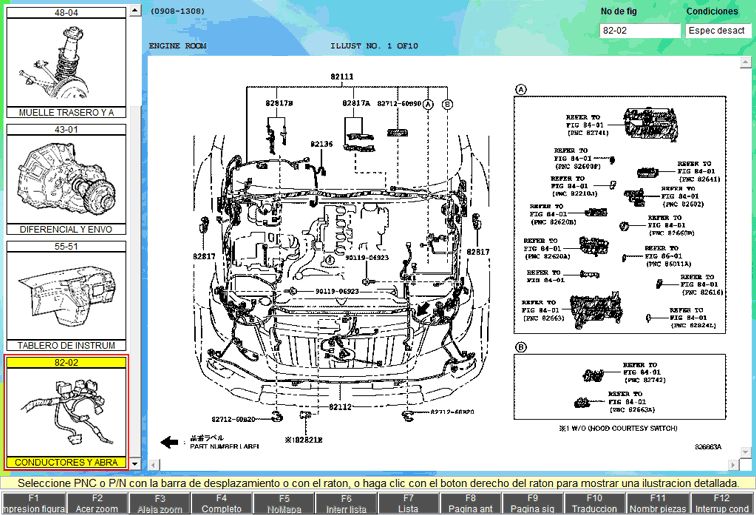Click part number 82112 in diagram
The width and height of the screenshot is (756, 515).
pyautogui.click(x=340, y=407)
